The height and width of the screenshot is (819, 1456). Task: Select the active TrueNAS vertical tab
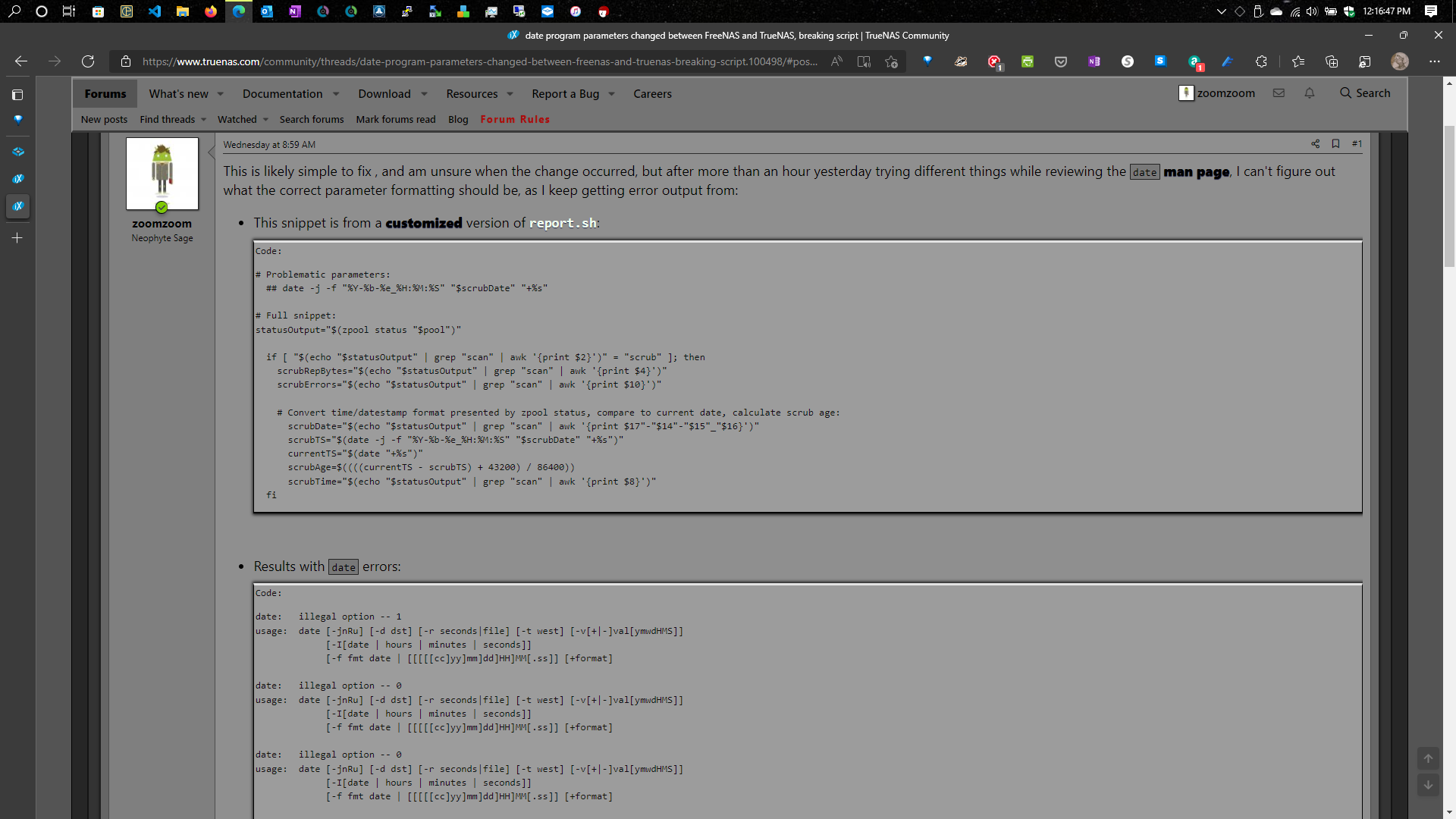coord(17,206)
